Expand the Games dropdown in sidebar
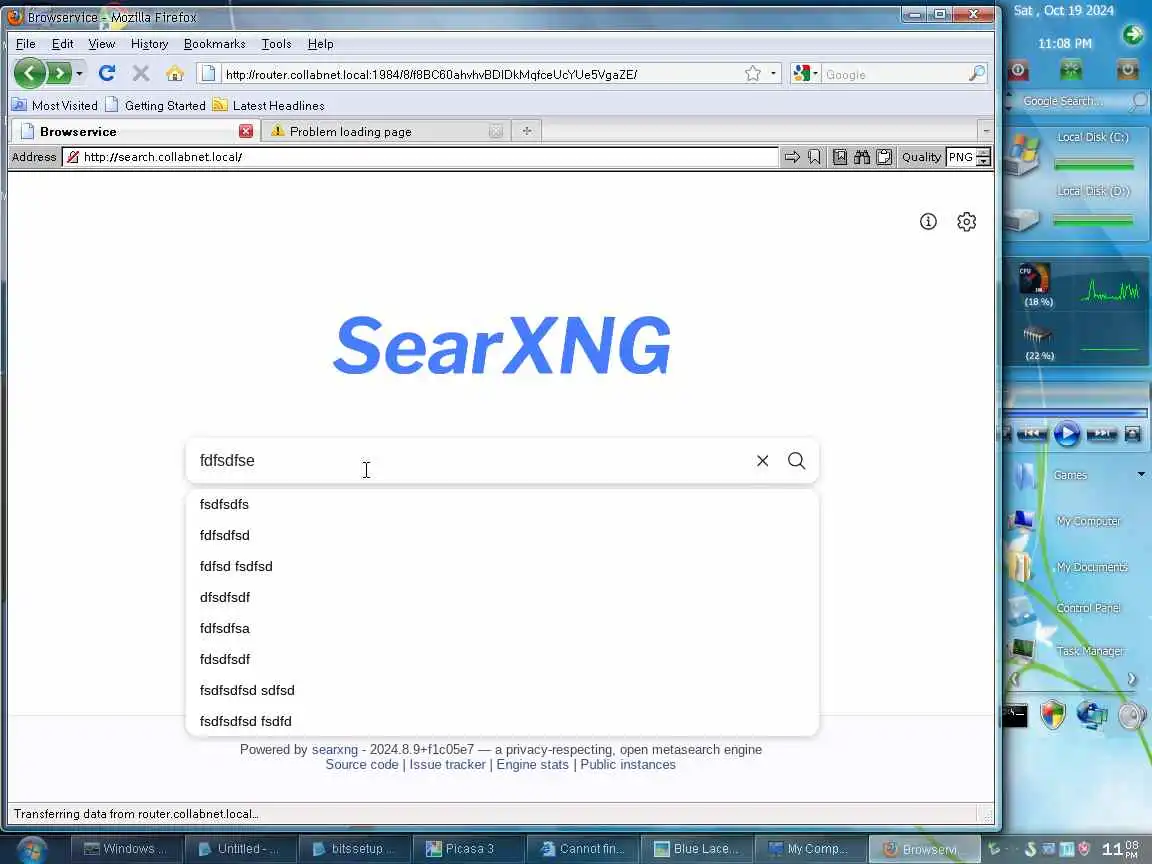This screenshot has height=864, width=1152. 1141,475
